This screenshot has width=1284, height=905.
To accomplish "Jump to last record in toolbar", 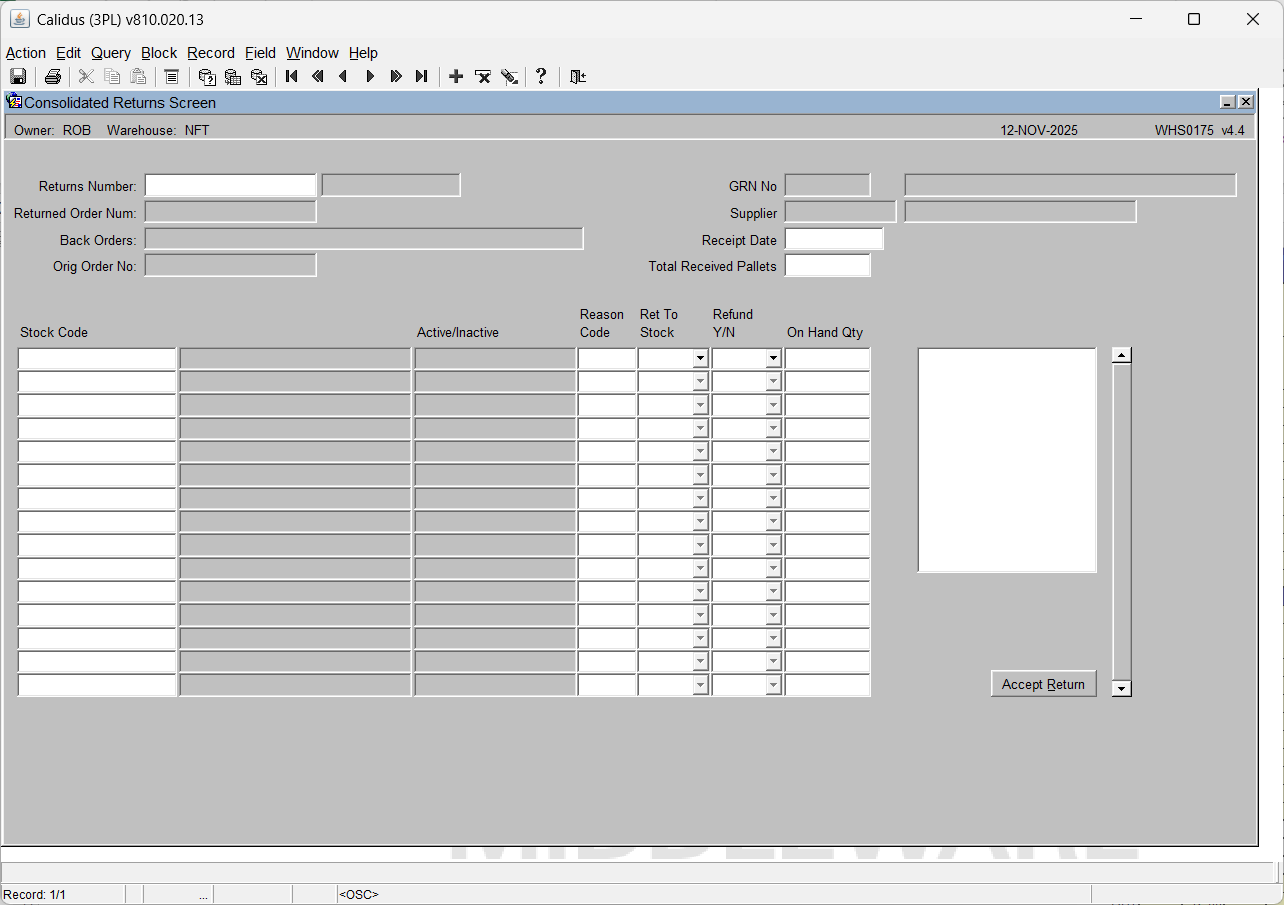I will tap(422, 77).
